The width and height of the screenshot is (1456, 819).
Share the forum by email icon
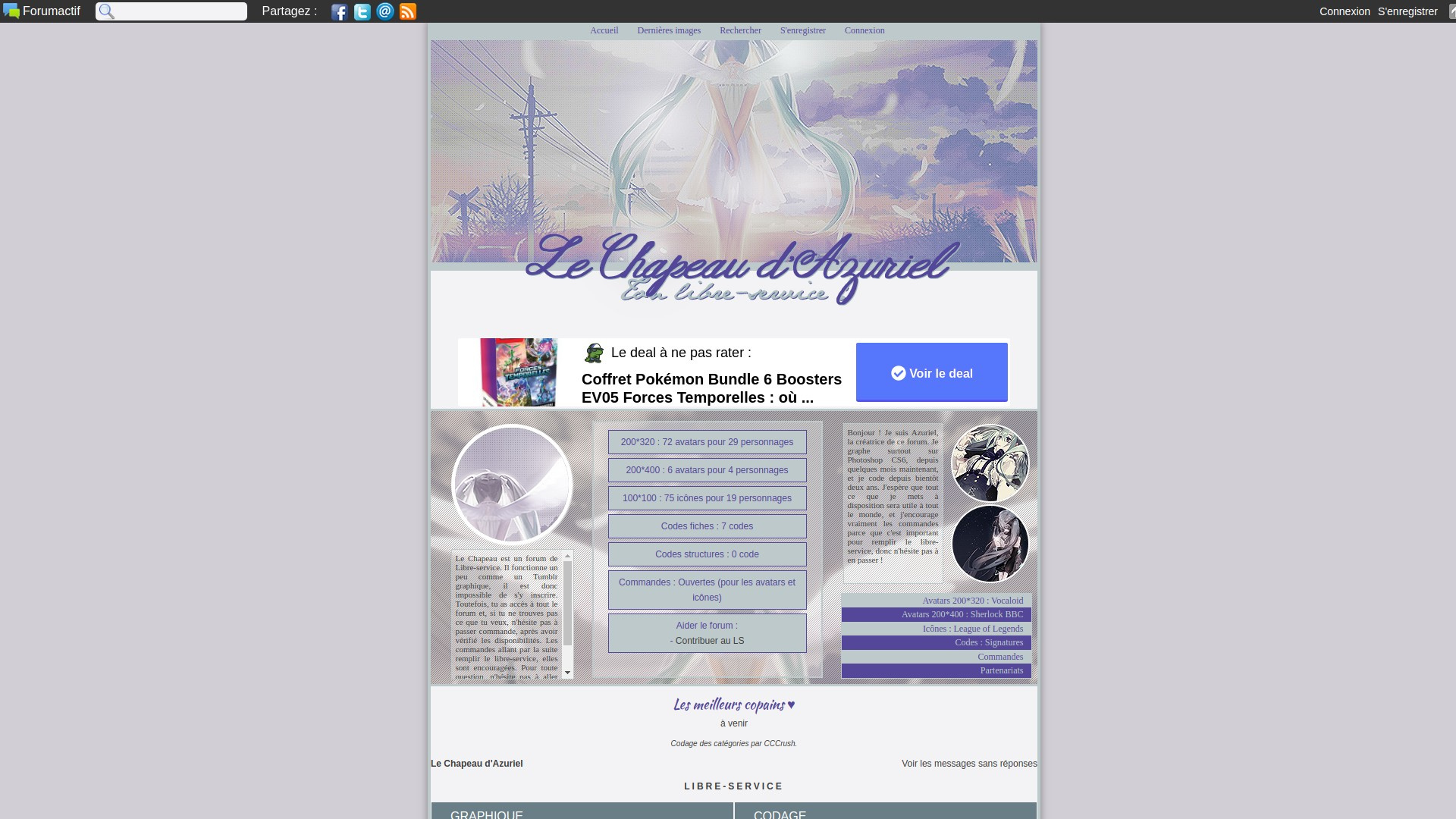click(385, 11)
